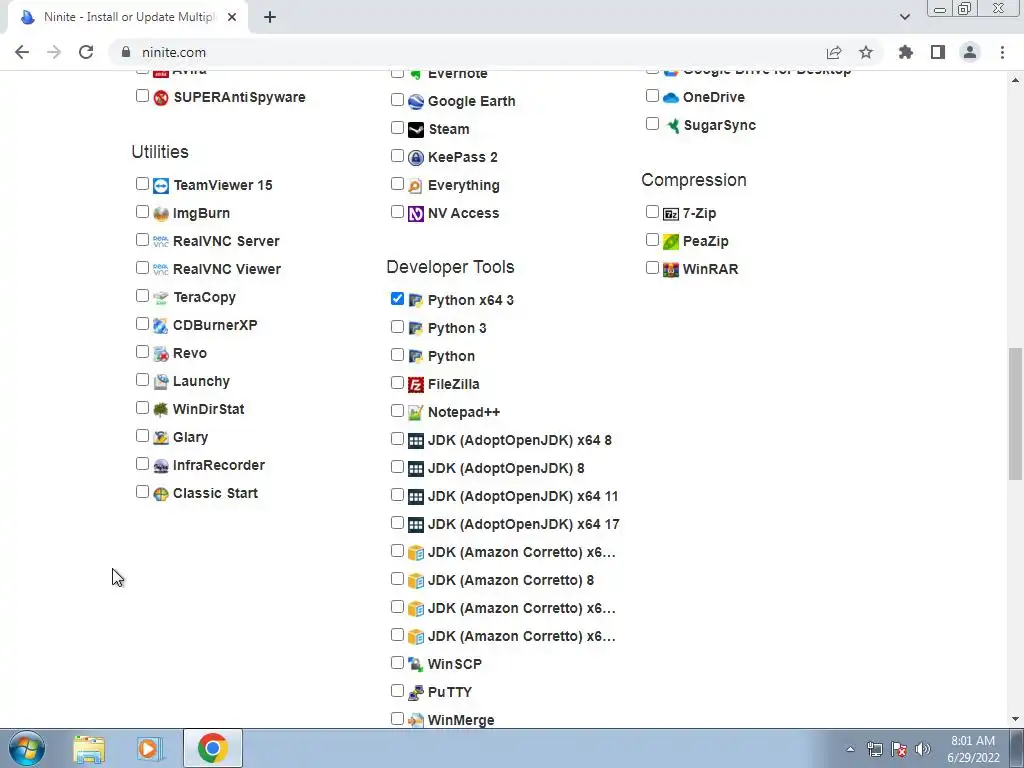Click the SugarSync bird icon
Image resolution: width=1024 pixels, height=768 pixels.
pyautogui.click(x=672, y=125)
